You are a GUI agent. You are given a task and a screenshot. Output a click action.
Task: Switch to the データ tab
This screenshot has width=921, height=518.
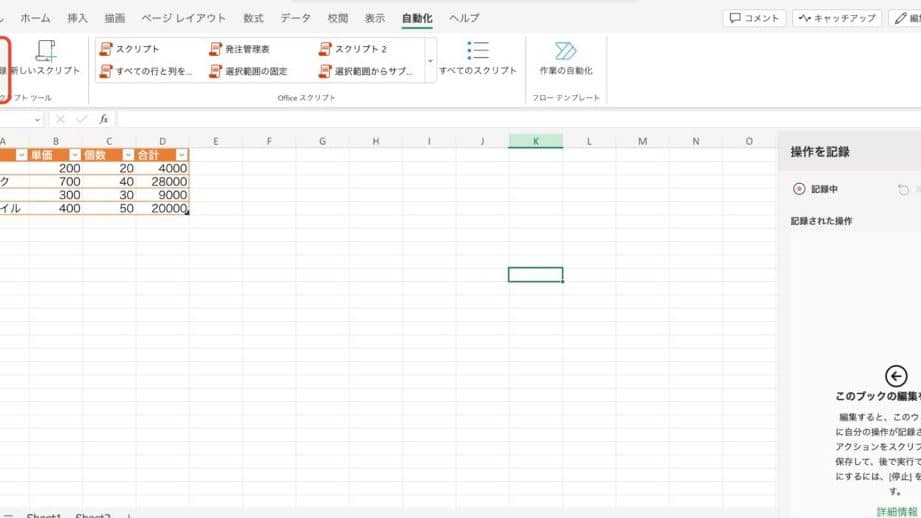pyautogui.click(x=295, y=18)
